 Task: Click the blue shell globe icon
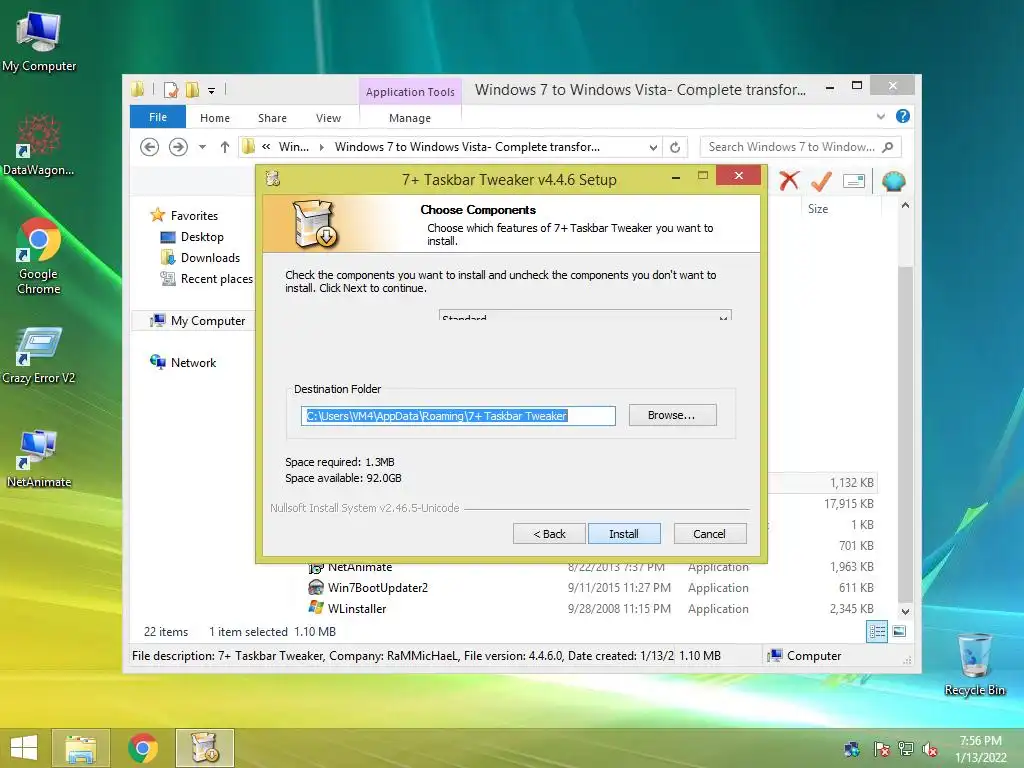[x=893, y=181]
